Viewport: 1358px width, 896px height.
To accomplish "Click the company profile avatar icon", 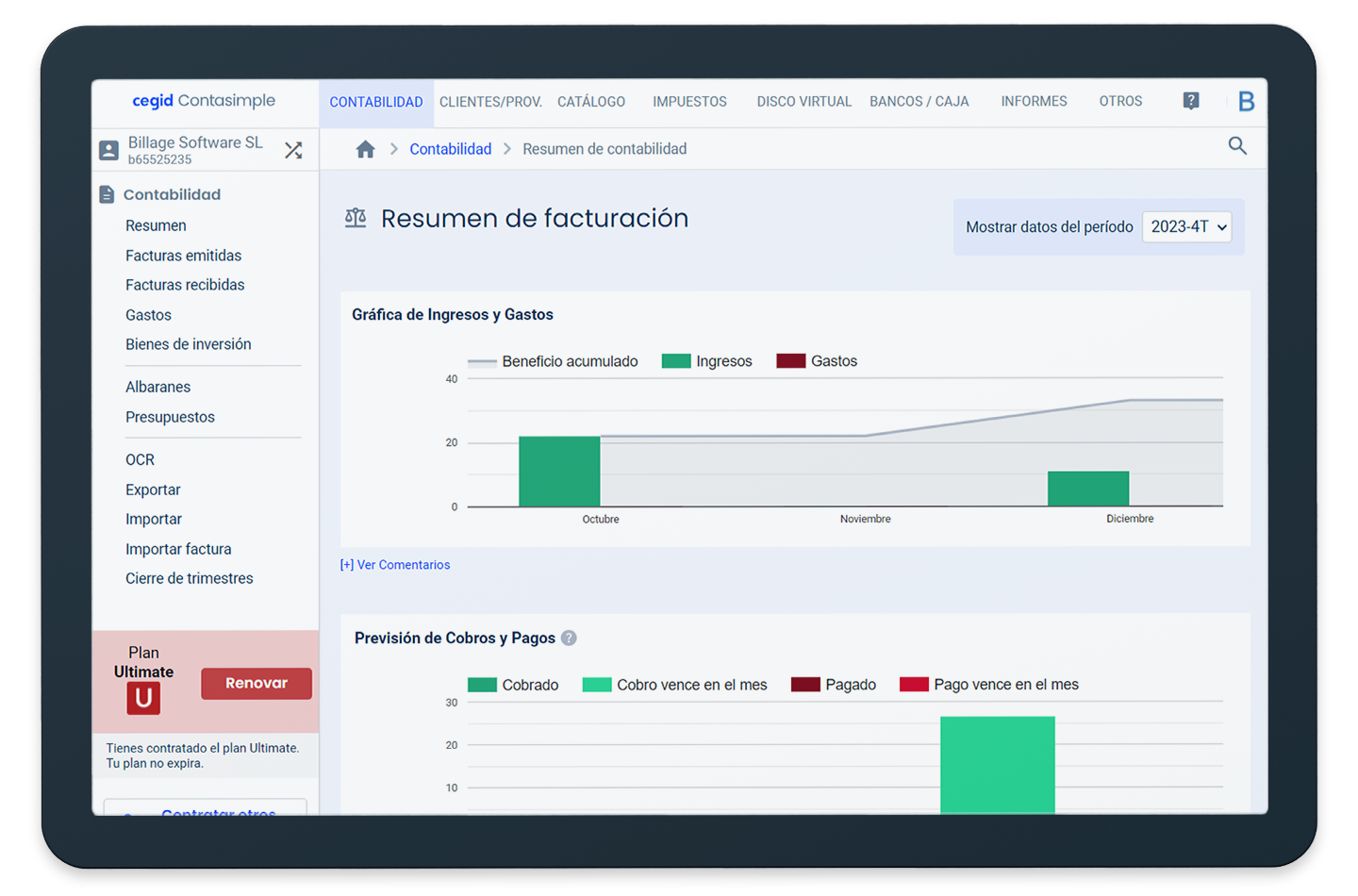I will click(x=109, y=151).
